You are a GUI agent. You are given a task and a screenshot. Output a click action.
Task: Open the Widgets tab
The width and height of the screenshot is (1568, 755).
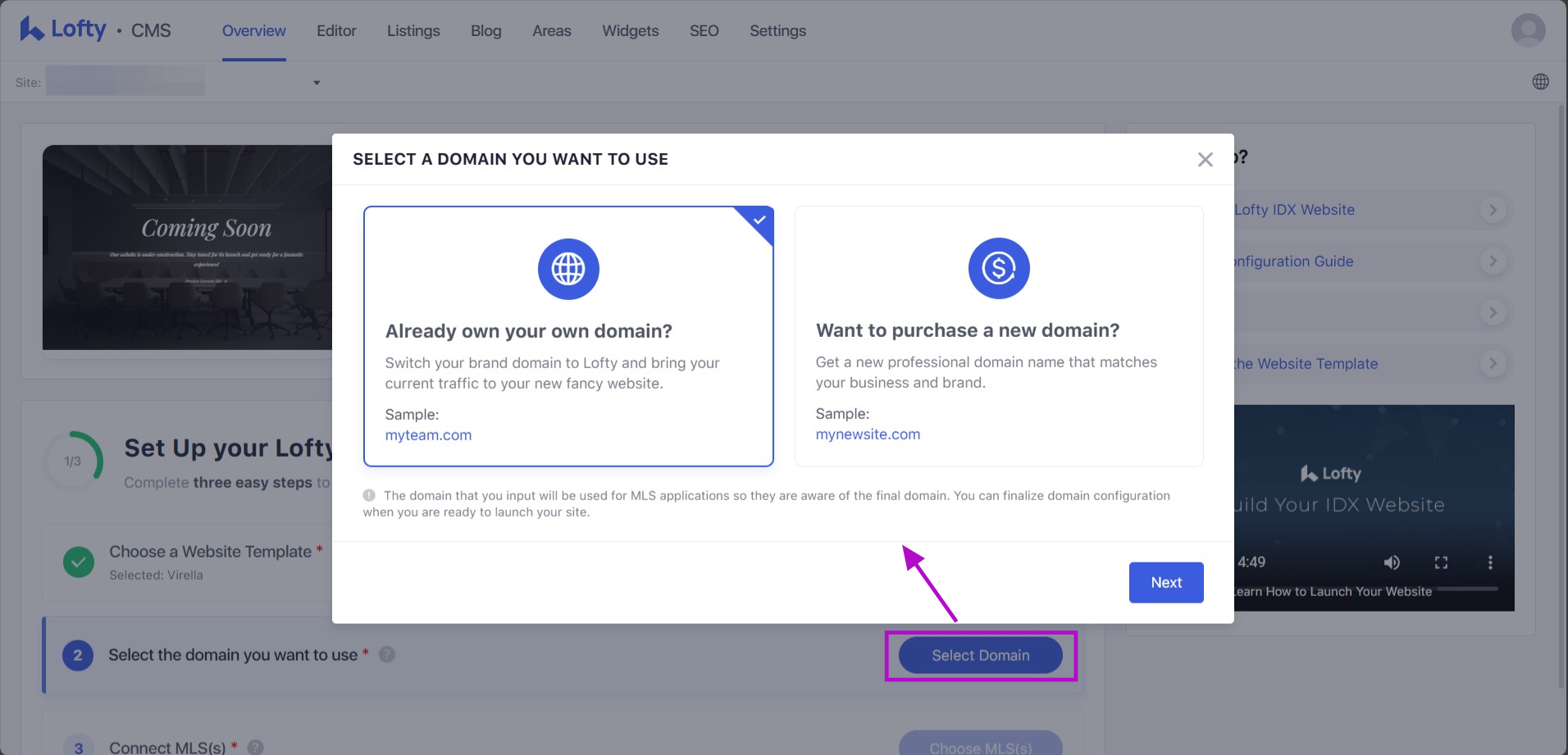(630, 31)
